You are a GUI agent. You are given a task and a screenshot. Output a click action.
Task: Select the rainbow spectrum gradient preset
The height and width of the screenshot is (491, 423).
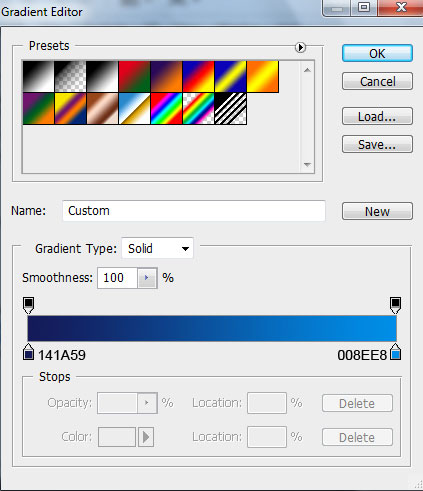point(166,109)
